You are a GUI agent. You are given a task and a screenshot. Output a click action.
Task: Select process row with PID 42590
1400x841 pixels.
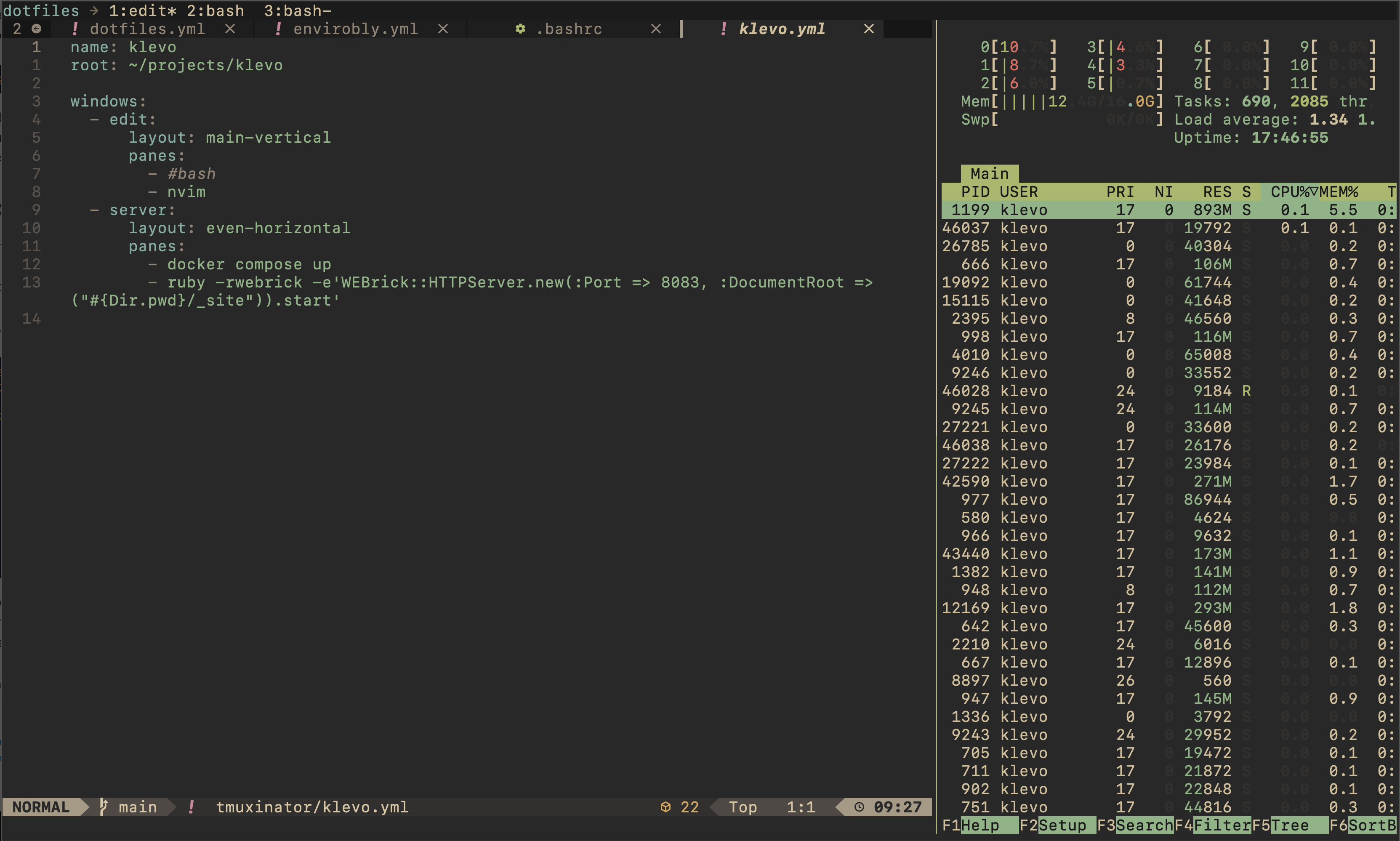point(966,481)
